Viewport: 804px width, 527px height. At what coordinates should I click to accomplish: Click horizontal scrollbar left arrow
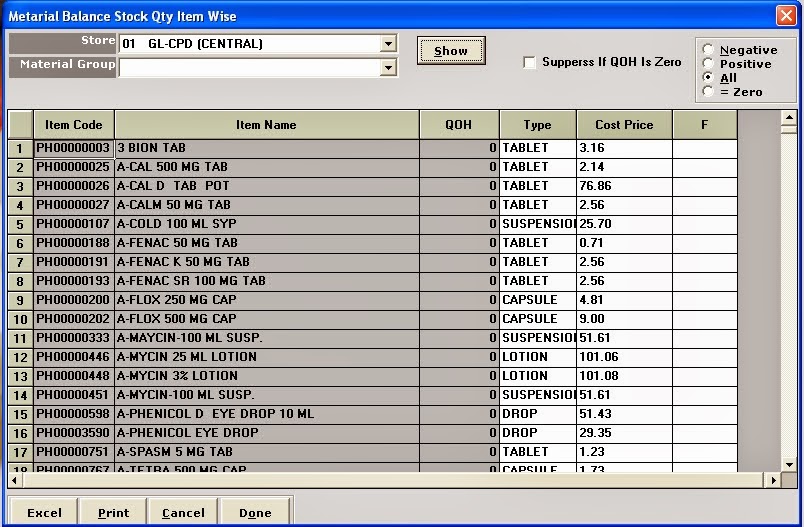(15, 480)
